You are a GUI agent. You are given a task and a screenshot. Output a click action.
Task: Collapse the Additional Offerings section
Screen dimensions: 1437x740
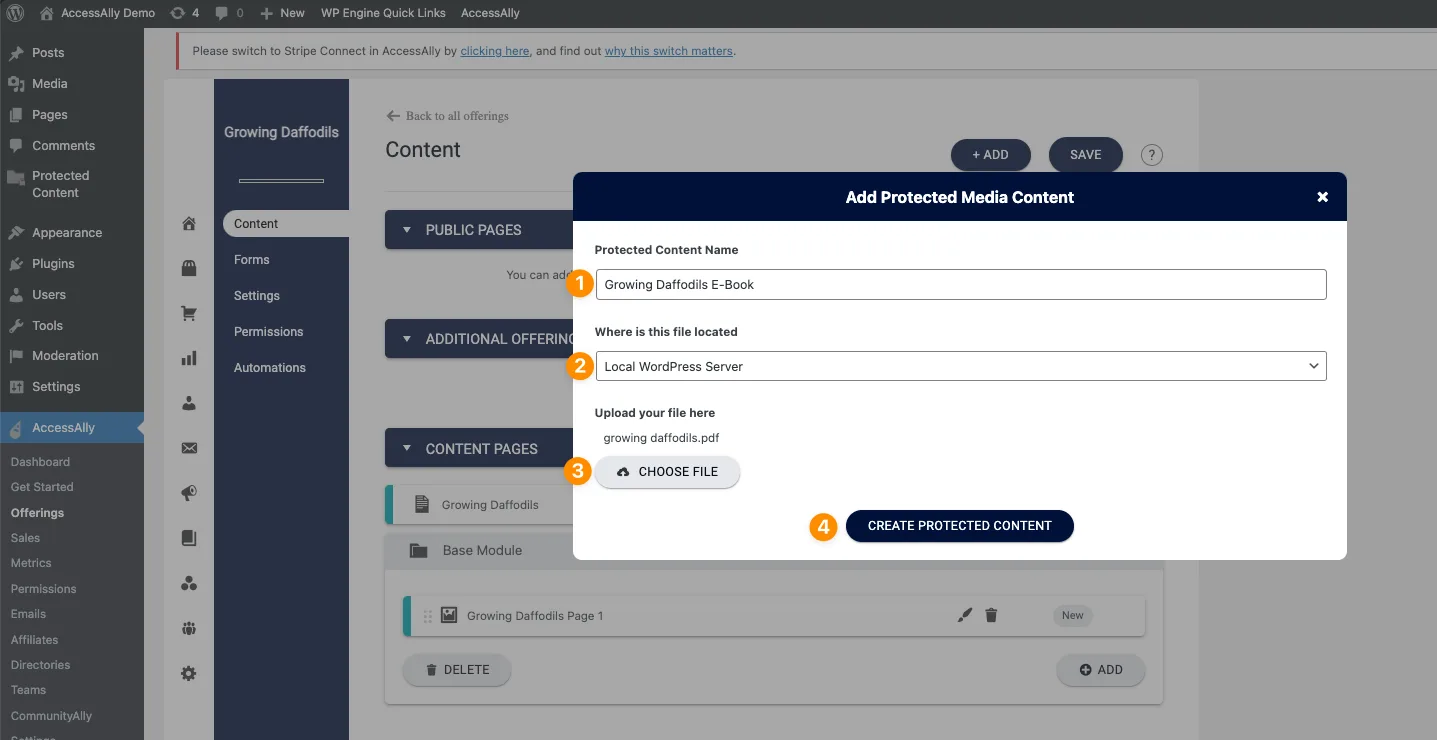[x=407, y=339]
